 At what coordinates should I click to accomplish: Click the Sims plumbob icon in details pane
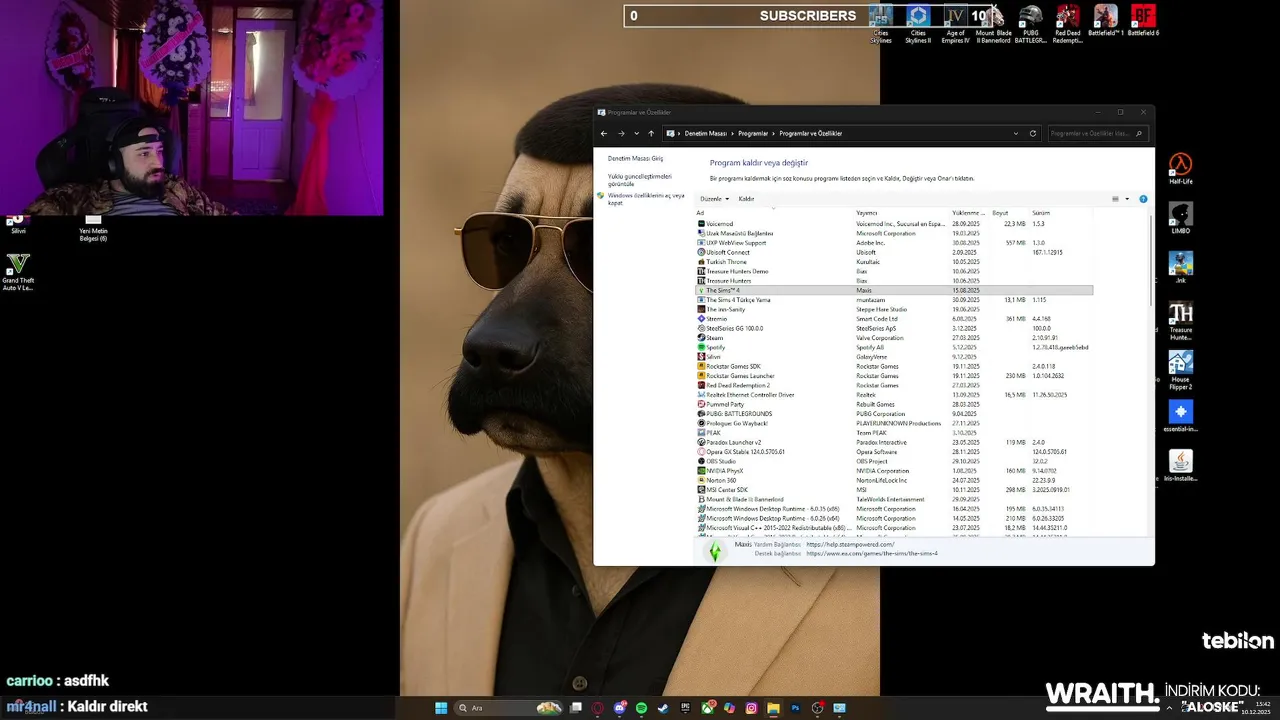[715, 551]
